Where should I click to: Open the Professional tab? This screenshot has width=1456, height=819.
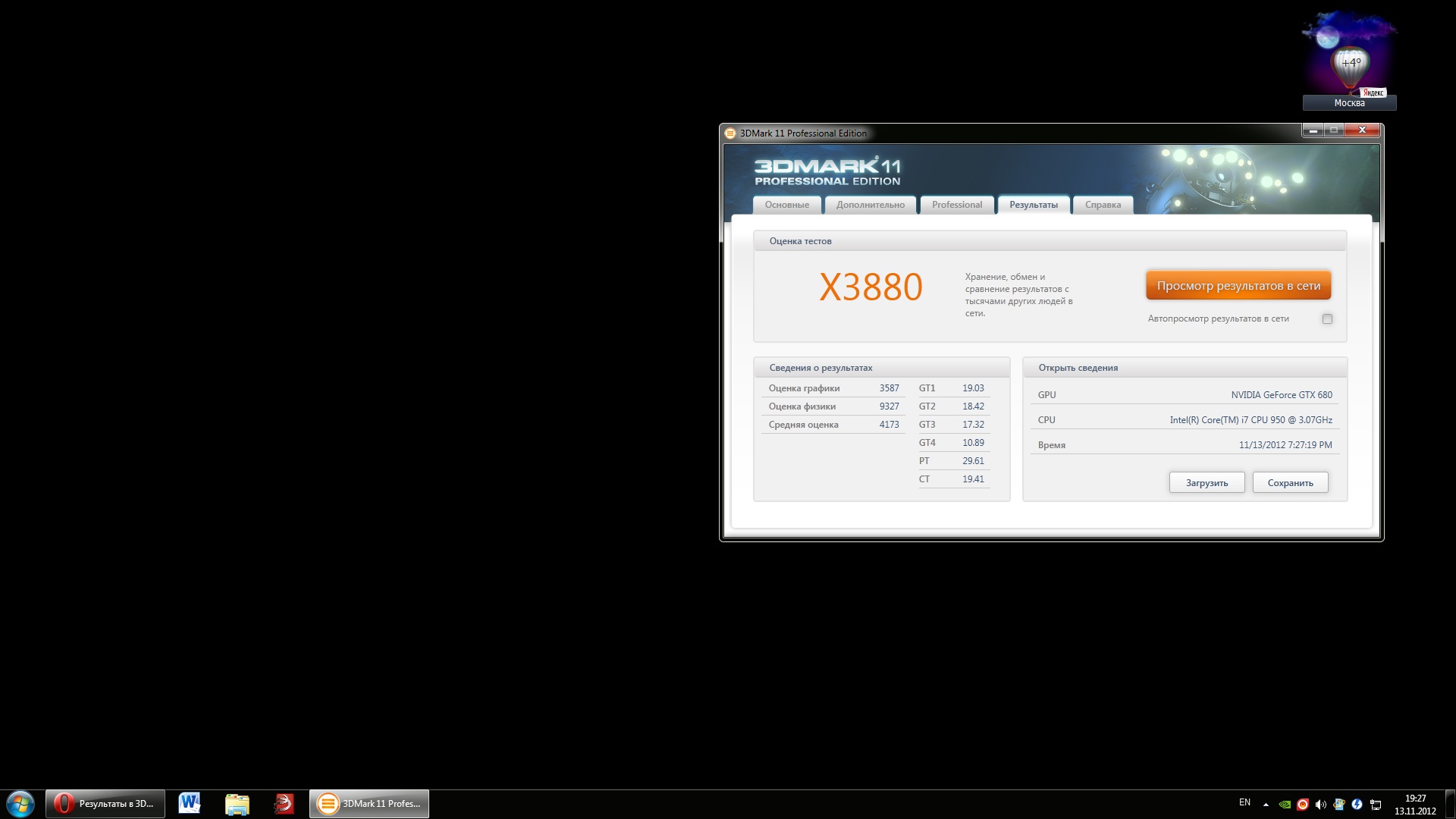pyautogui.click(x=957, y=205)
